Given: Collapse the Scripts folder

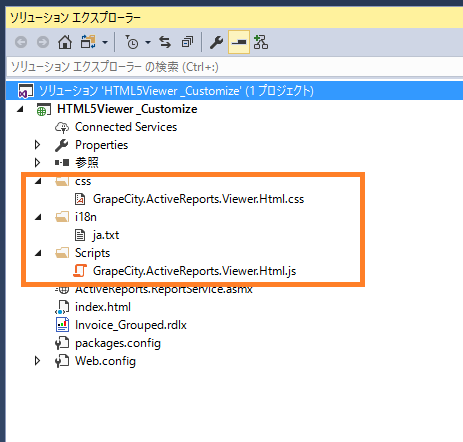Looking at the screenshot, I should pos(38,253).
